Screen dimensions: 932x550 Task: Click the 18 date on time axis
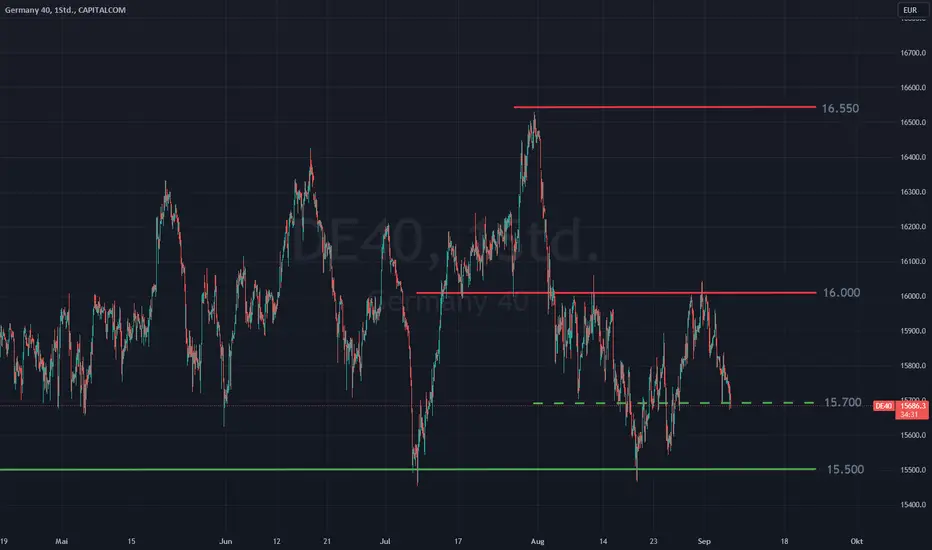coord(785,541)
